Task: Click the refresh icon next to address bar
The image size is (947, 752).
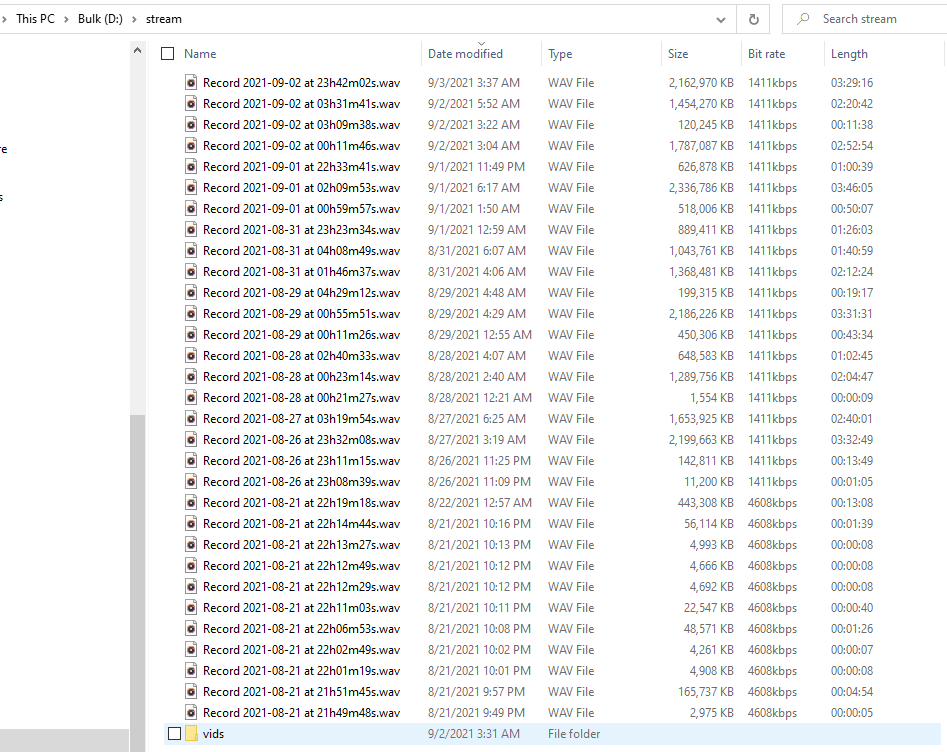Action: tap(753, 19)
